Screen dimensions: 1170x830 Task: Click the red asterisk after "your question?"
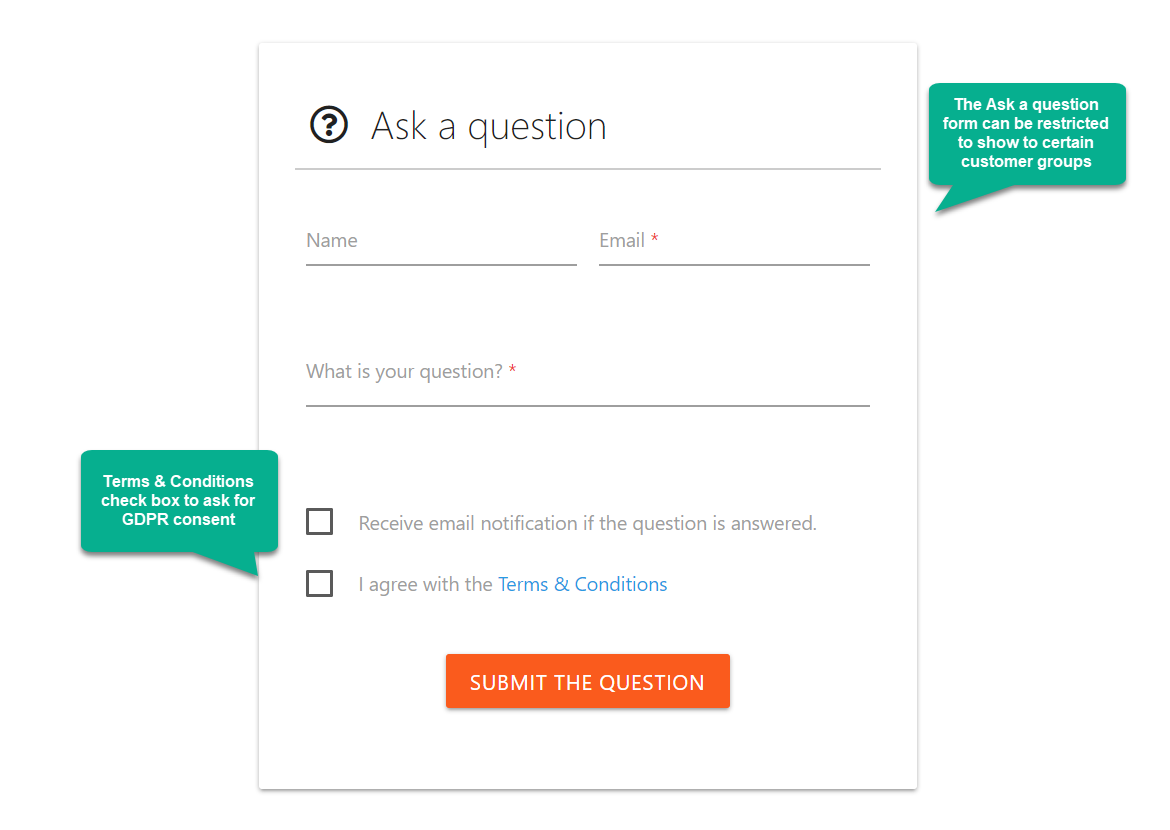[513, 369]
